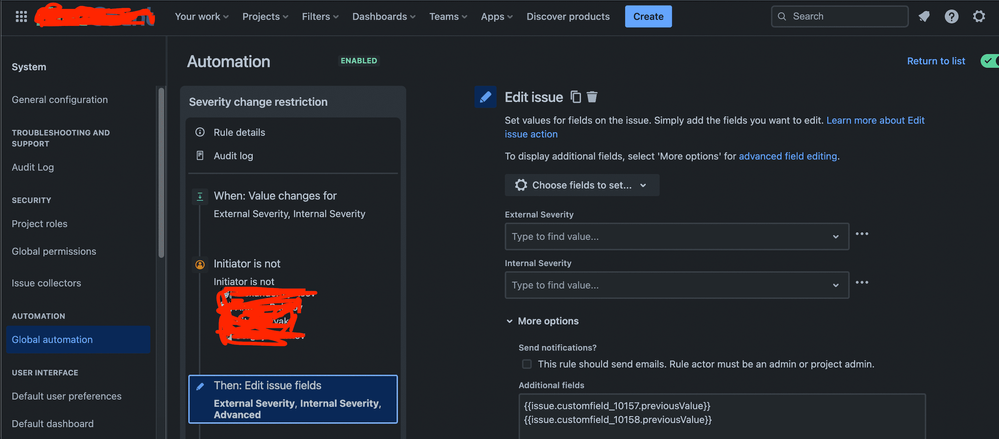Click the Initiator condition user icon

pyautogui.click(x=200, y=264)
